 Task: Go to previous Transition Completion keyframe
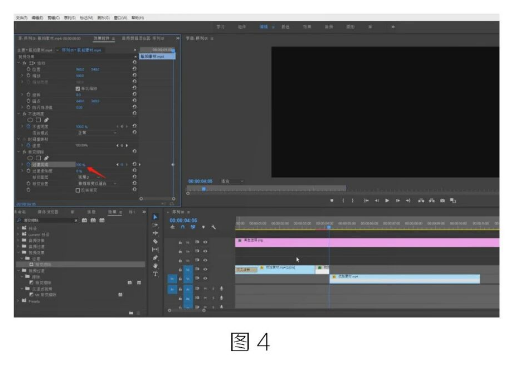118,165
